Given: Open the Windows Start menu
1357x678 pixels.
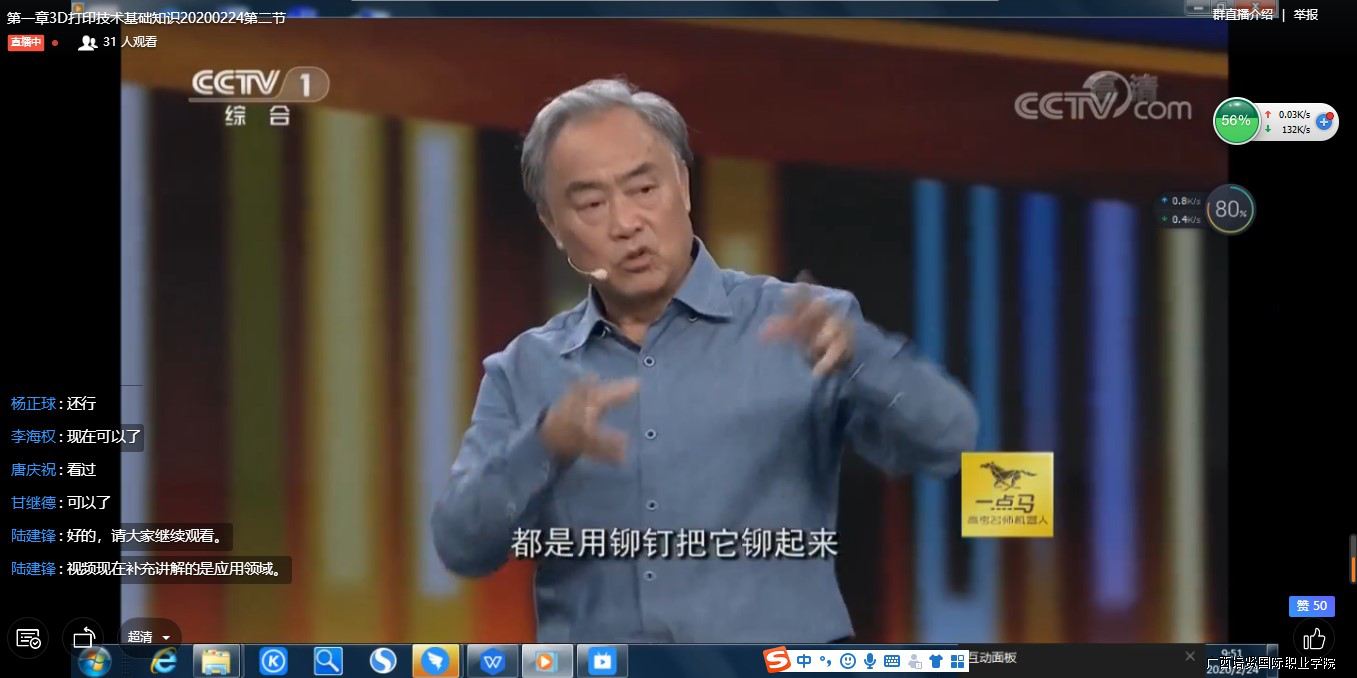Looking at the screenshot, I should click(x=95, y=661).
